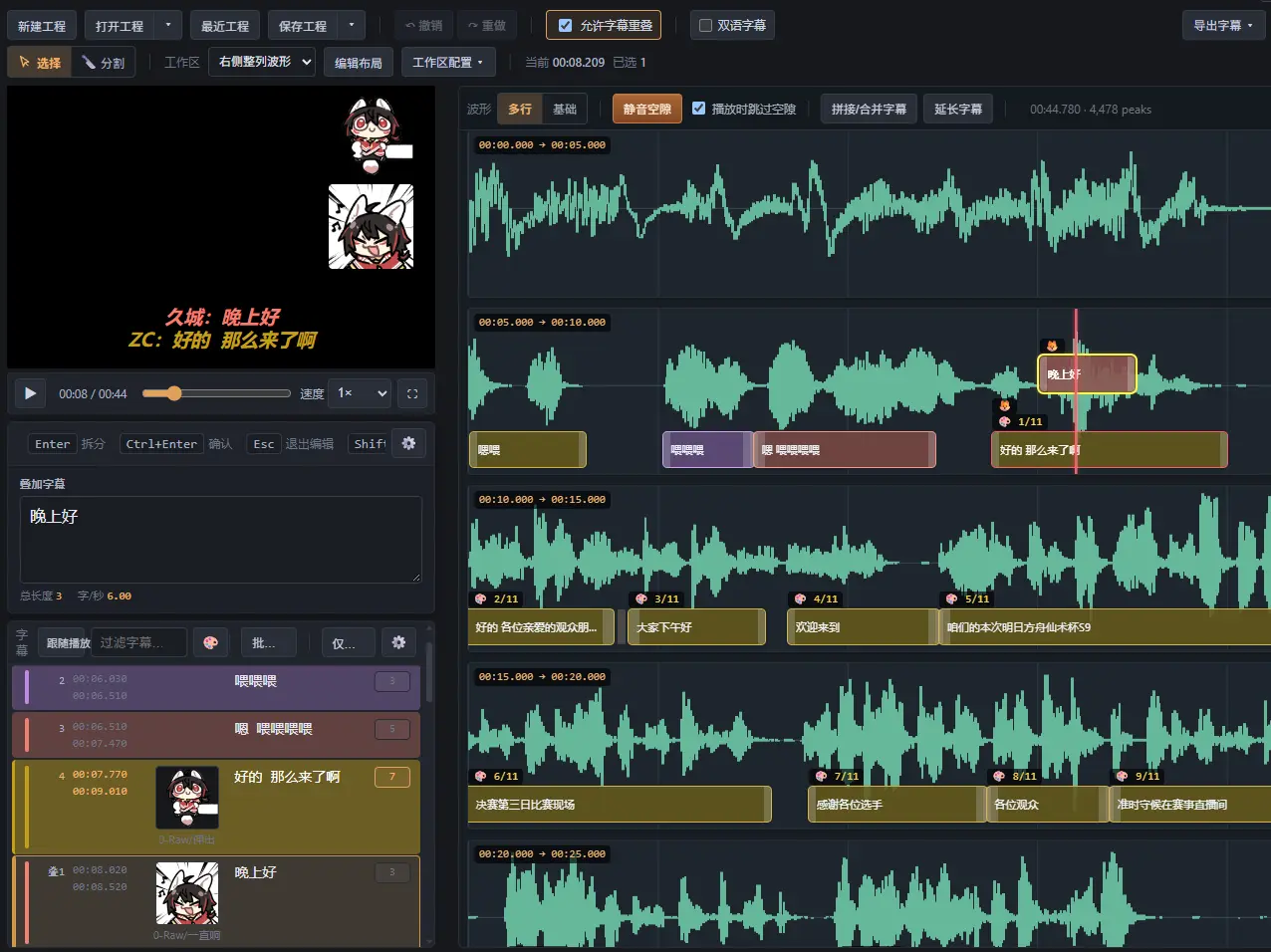
Task: Click the 新建工程 button
Action: click(42, 25)
